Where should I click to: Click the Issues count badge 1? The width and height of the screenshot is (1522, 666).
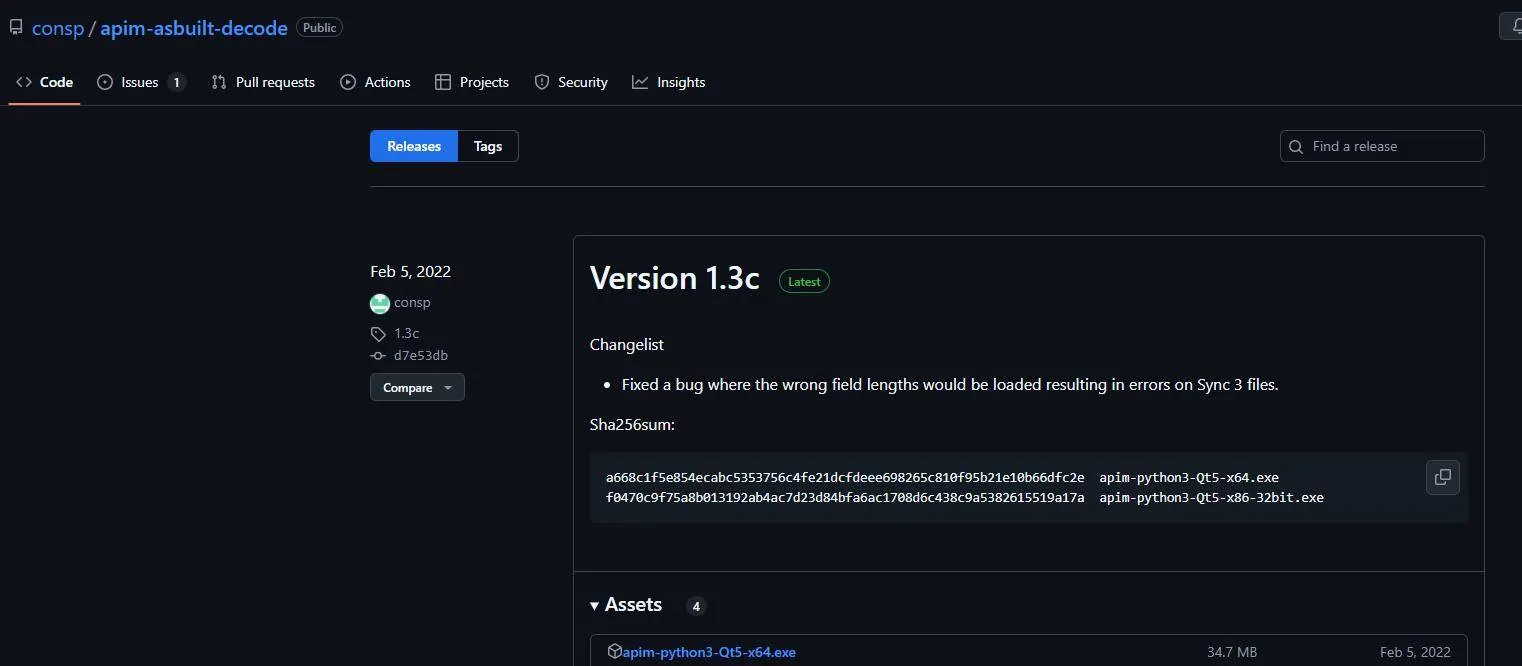click(x=177, y=82)
